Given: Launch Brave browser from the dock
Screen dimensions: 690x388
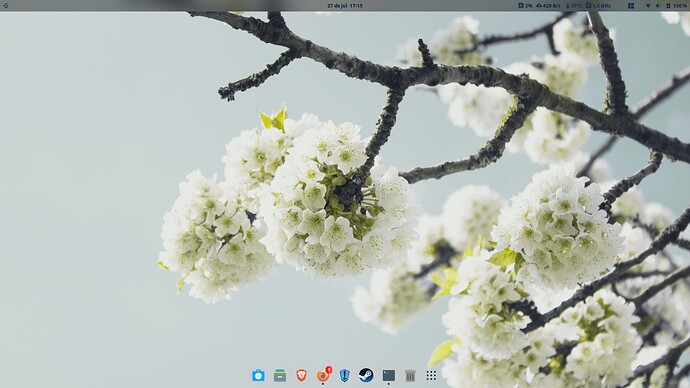Looking at the screenshot, I should pos(301,375).
